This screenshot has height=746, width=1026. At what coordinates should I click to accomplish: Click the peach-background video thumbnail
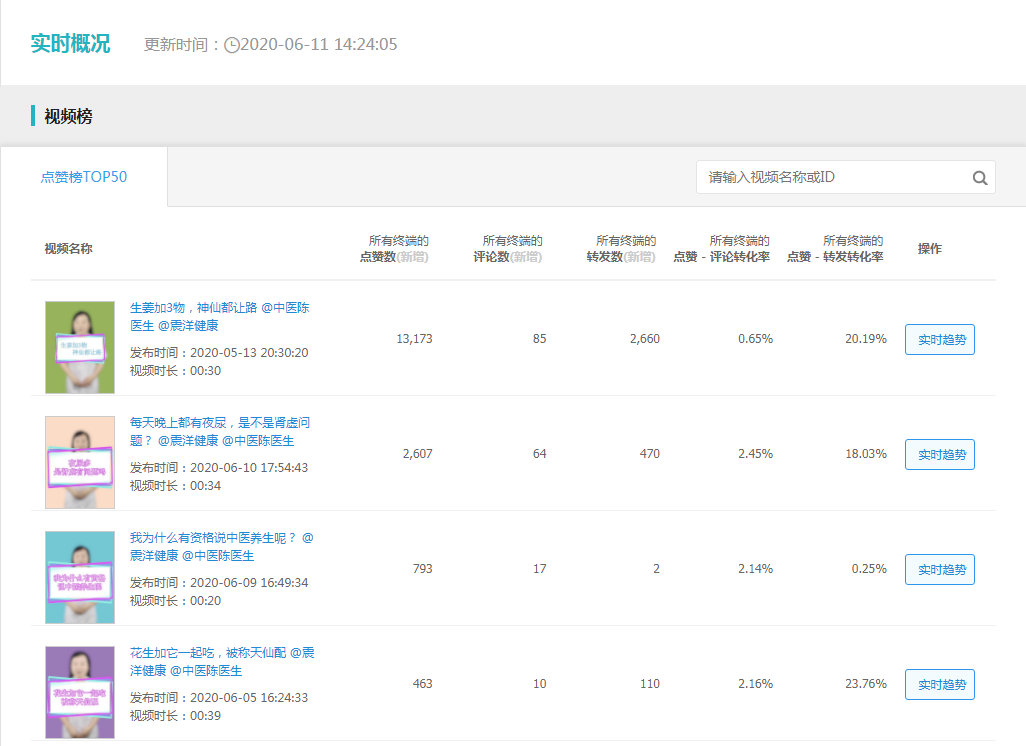pyautogui.click(x=80, y=462)
